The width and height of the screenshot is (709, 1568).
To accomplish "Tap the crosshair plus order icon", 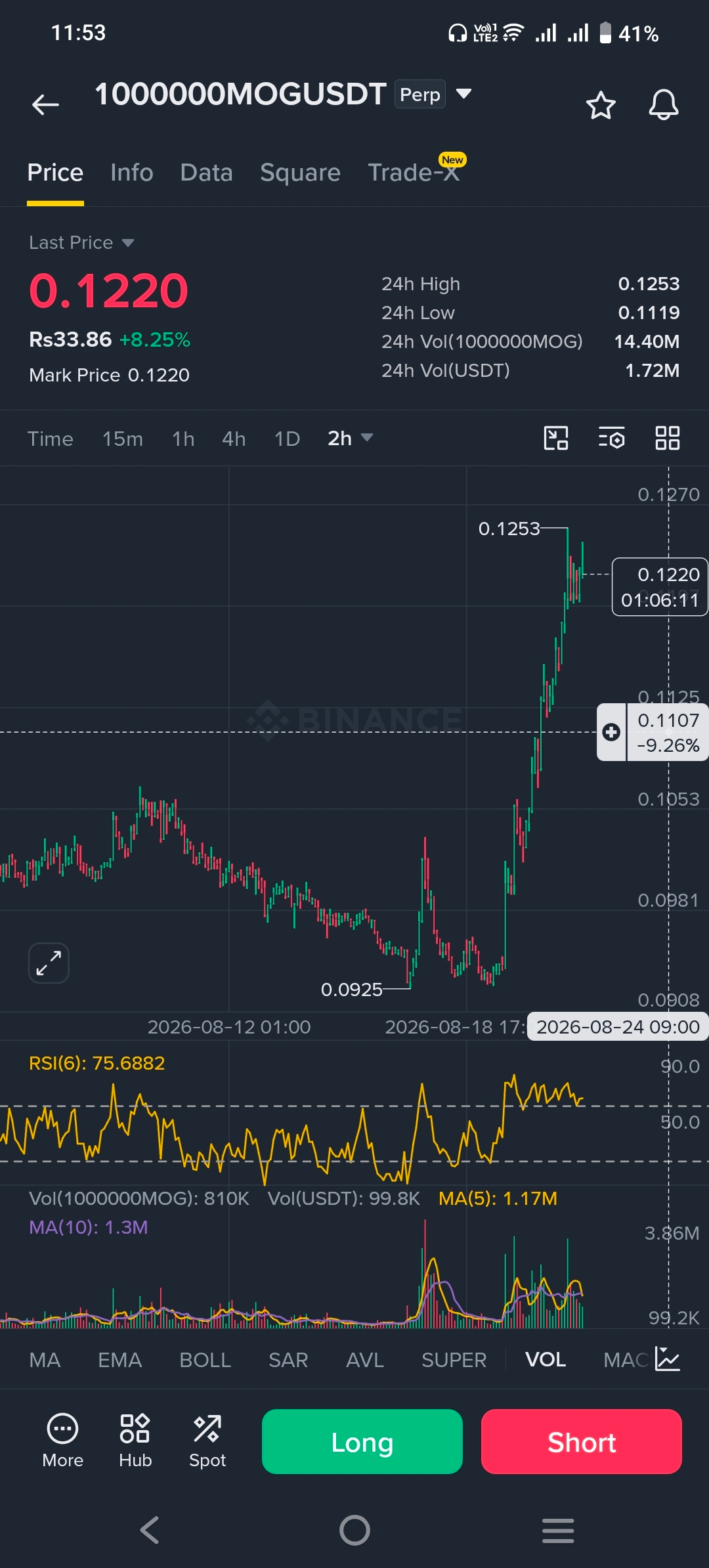I will [x=611, y=732].
